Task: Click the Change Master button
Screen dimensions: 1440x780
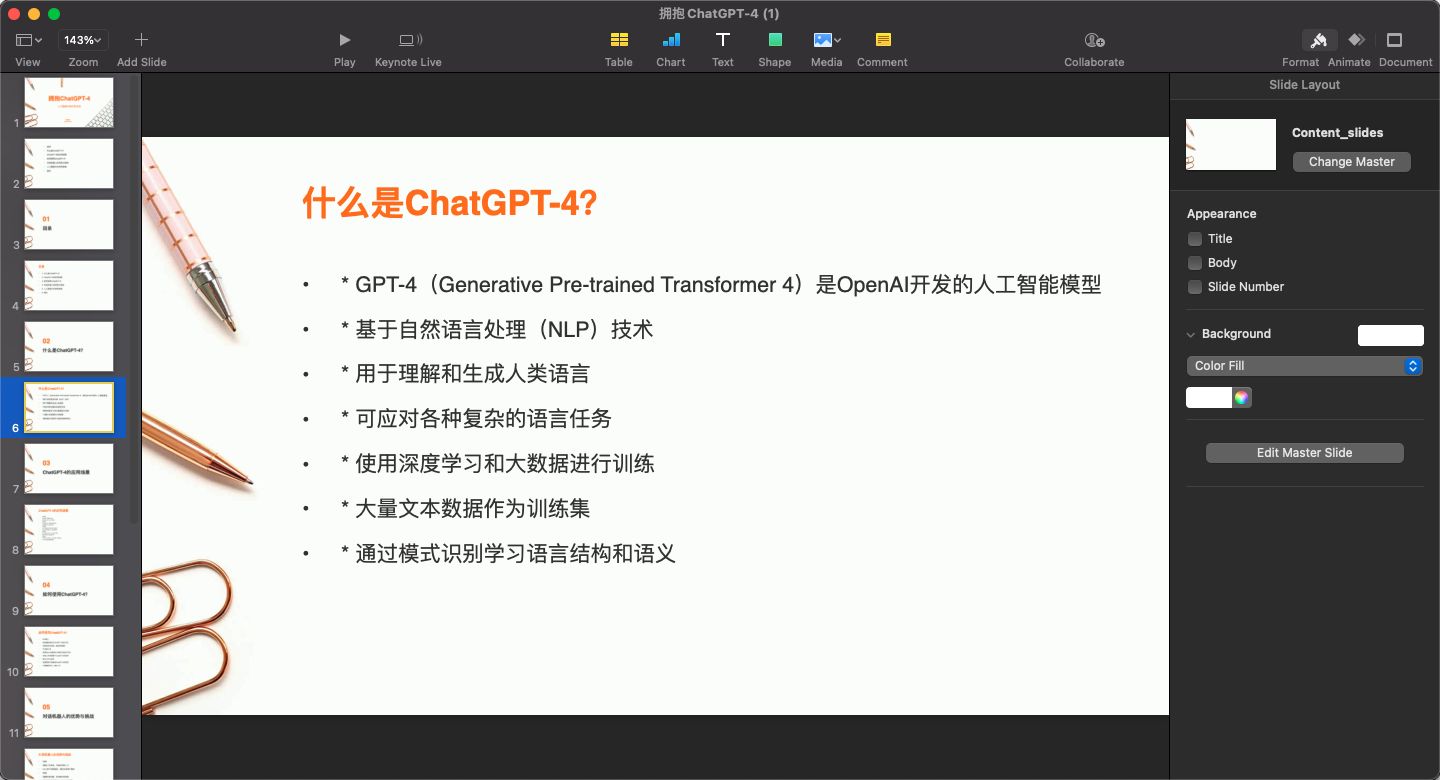Action: (x=1351, y=161)
